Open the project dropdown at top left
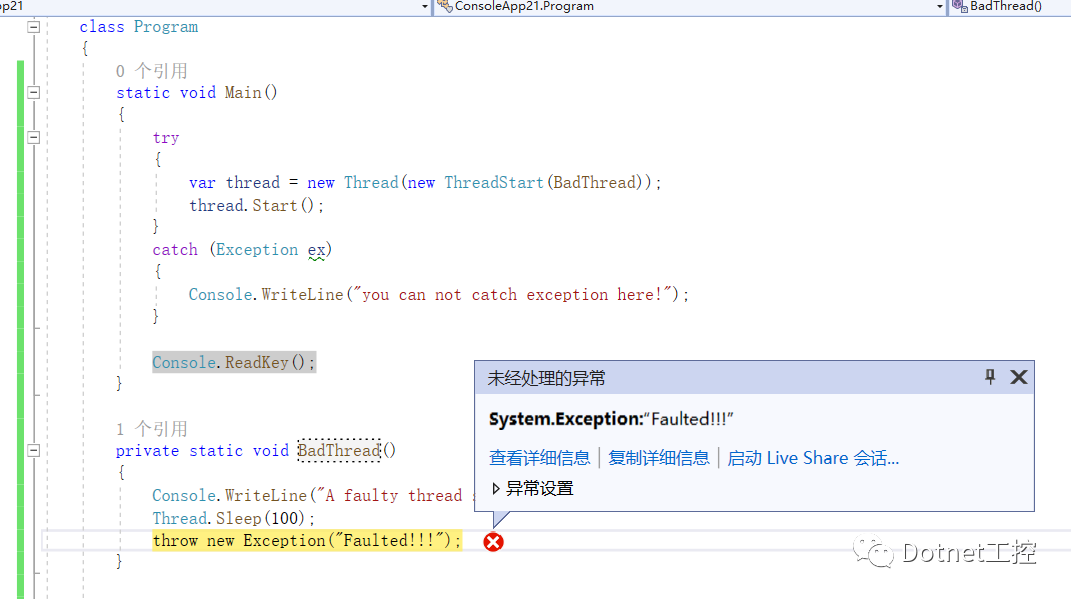This screenshot has width=1071, height=599. tap(422, 7)
